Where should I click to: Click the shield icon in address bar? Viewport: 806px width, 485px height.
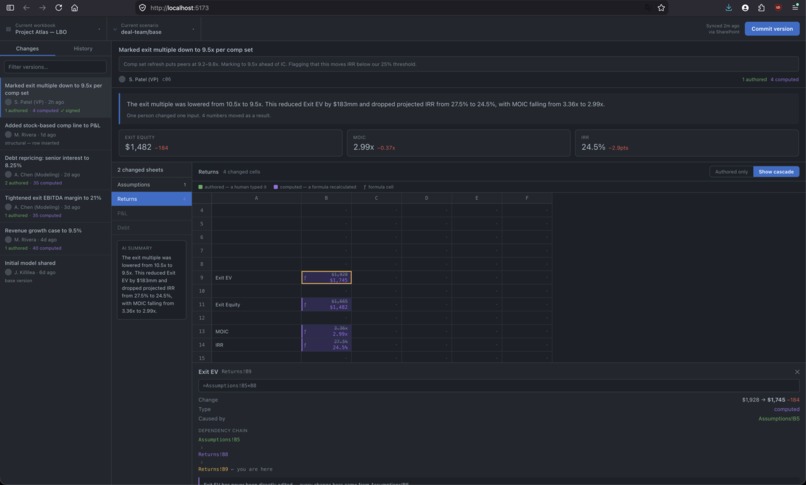tap(142, 8)
